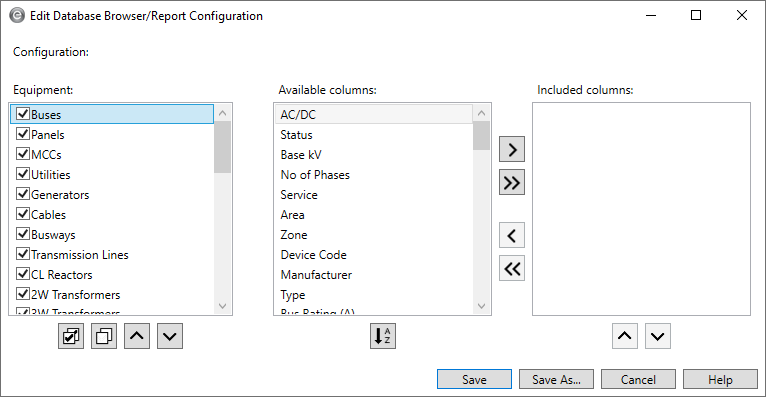Add selected column with single right arrow
The image size is (766, 397).
(x=512, y=149)
